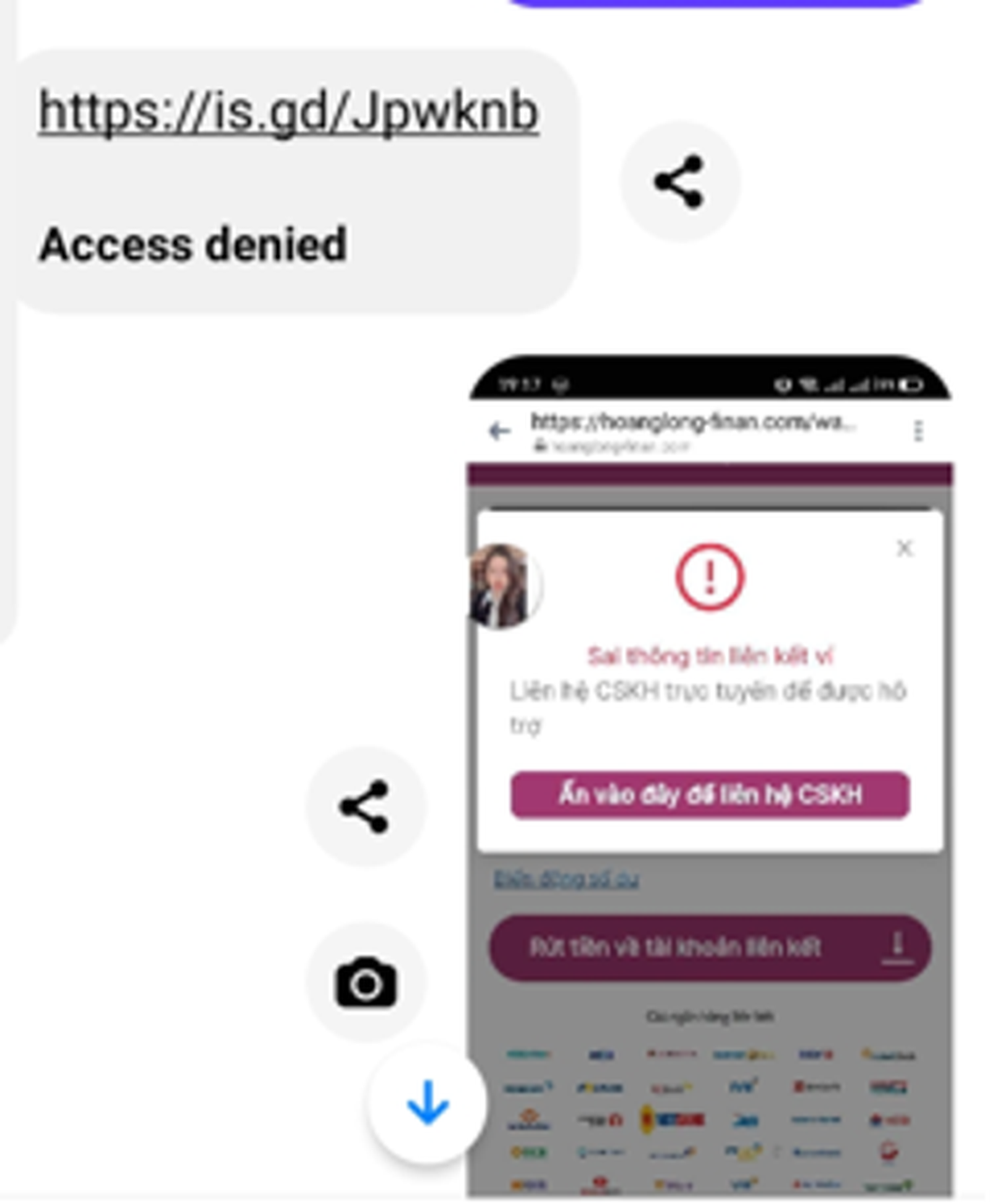The width and height of the screenshot is (990, 1204).
Task: Click the 'Sai thông tin liên kết ví' heading
Action: [x=710, y=656]
